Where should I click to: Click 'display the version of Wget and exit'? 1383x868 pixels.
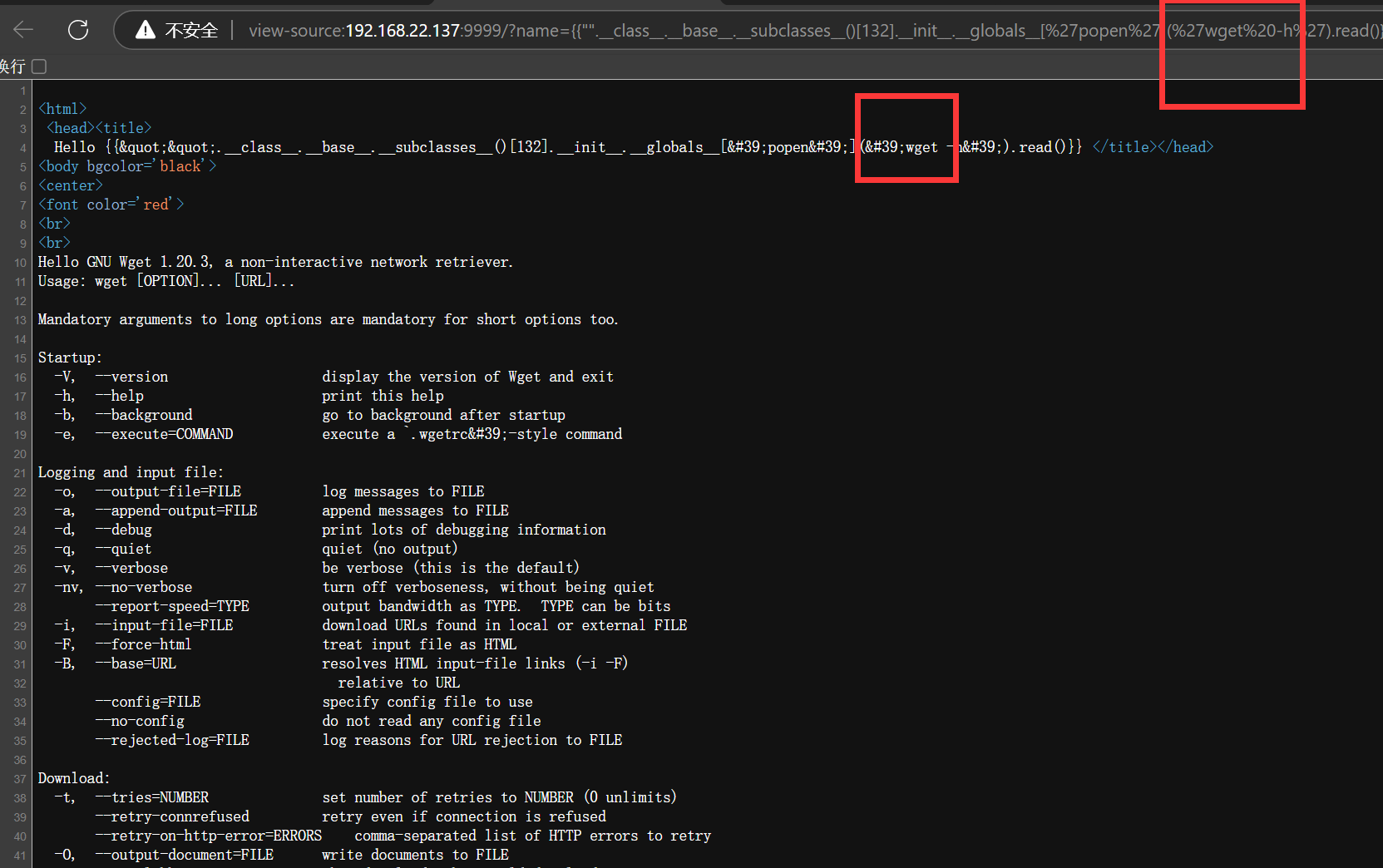point(468,377)
